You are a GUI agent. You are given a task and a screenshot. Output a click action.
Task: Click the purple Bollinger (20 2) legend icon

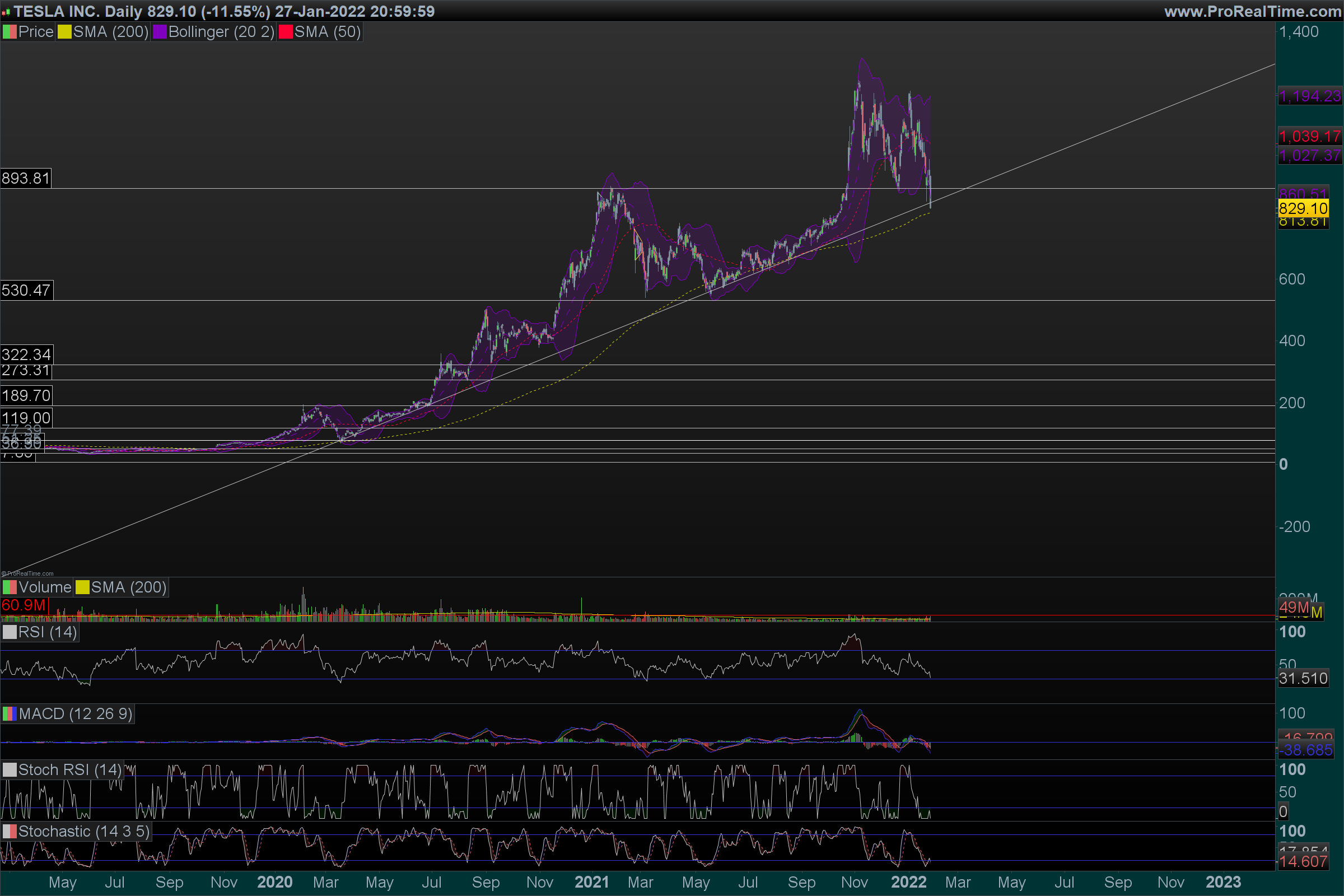[x=160, y=32]
